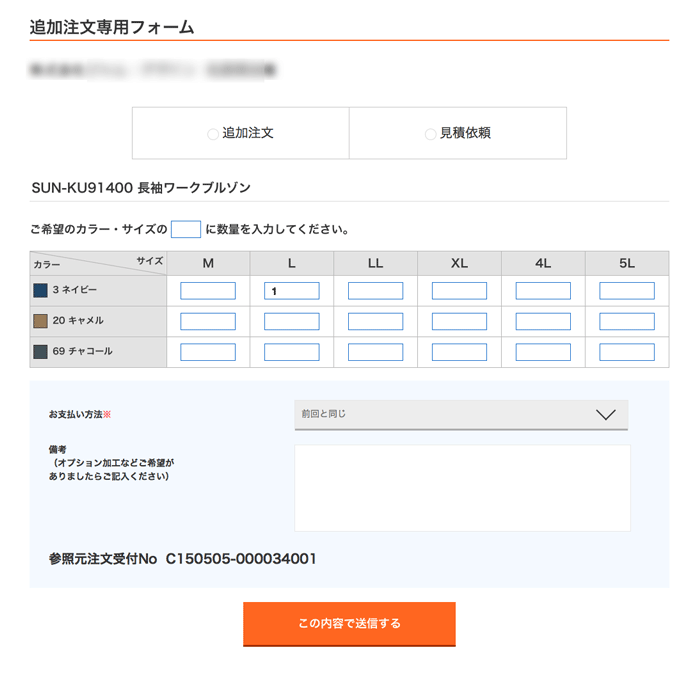Focus the navy size 4L quantity field
The image size is (700, 673).
pyautogui.click(x=543, y=291)
